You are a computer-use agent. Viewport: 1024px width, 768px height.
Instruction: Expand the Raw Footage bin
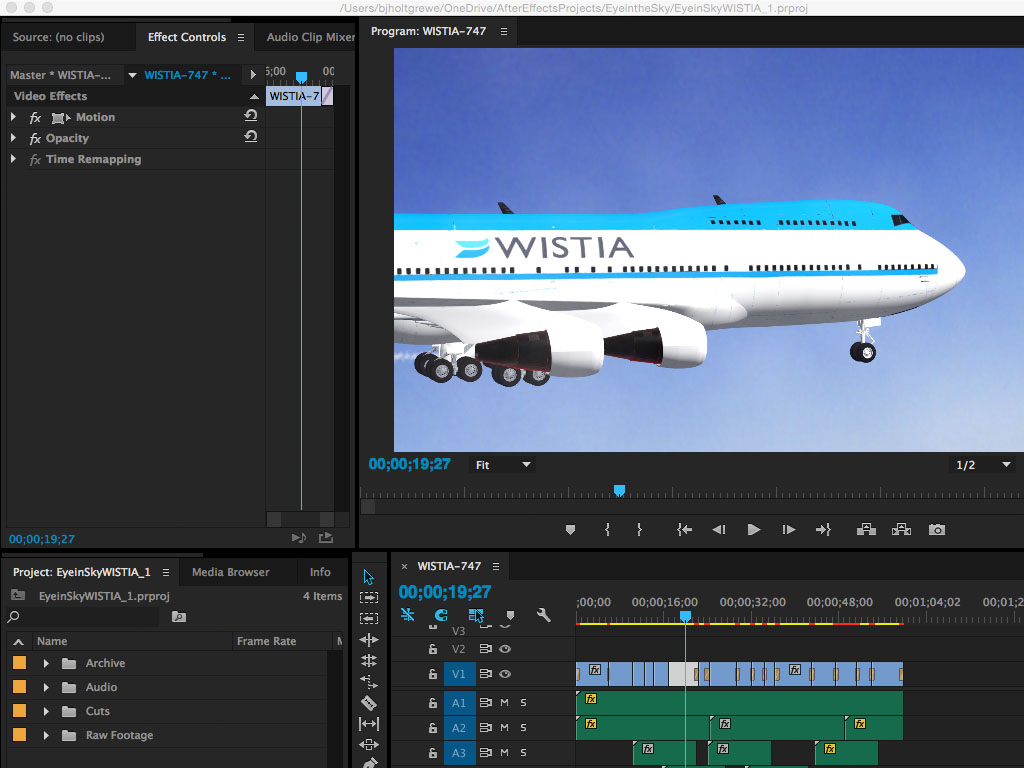click(46, 736)
